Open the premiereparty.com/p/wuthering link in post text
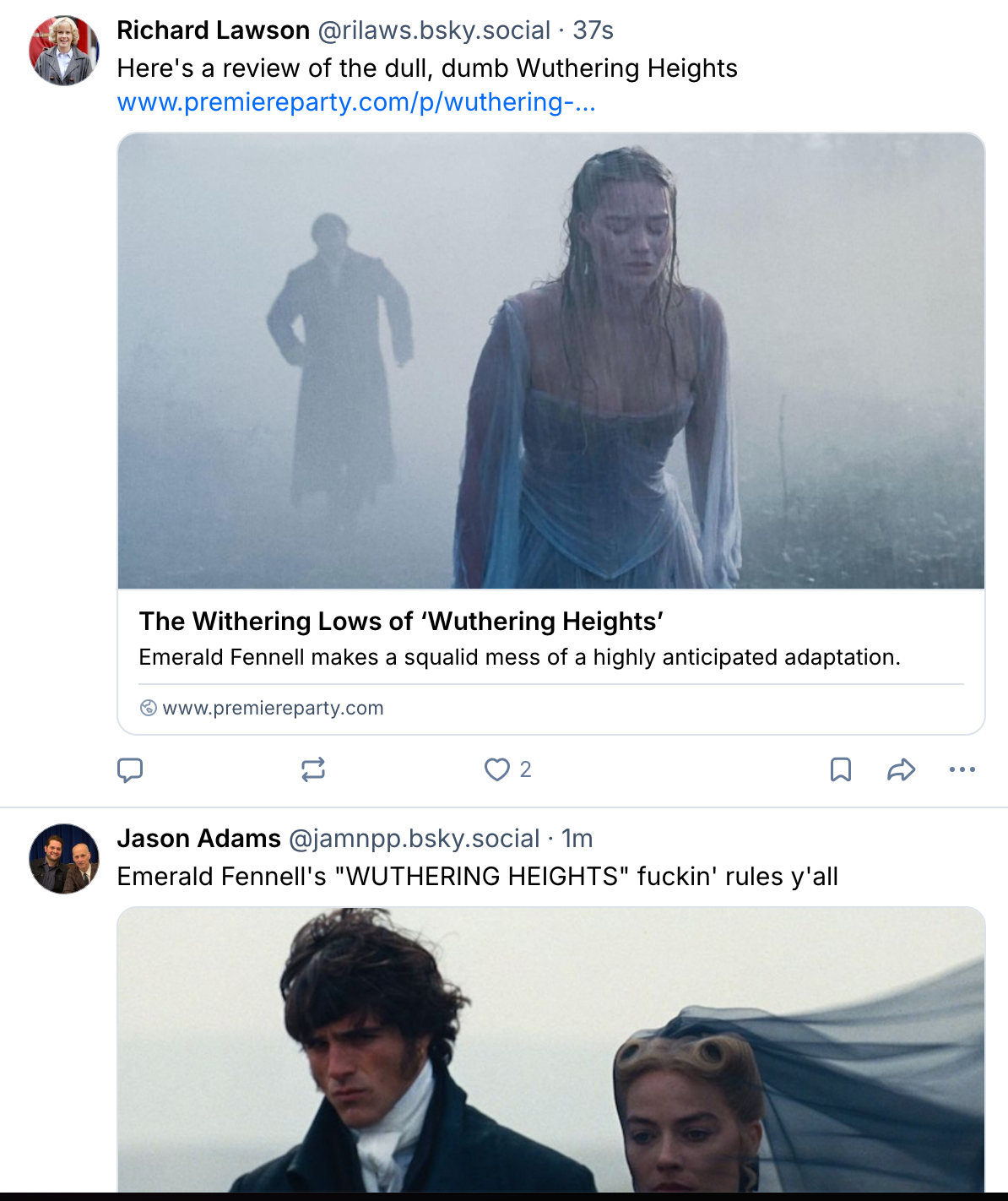The height and width of the screenshot is (1201, 1008). pos(356,102)
